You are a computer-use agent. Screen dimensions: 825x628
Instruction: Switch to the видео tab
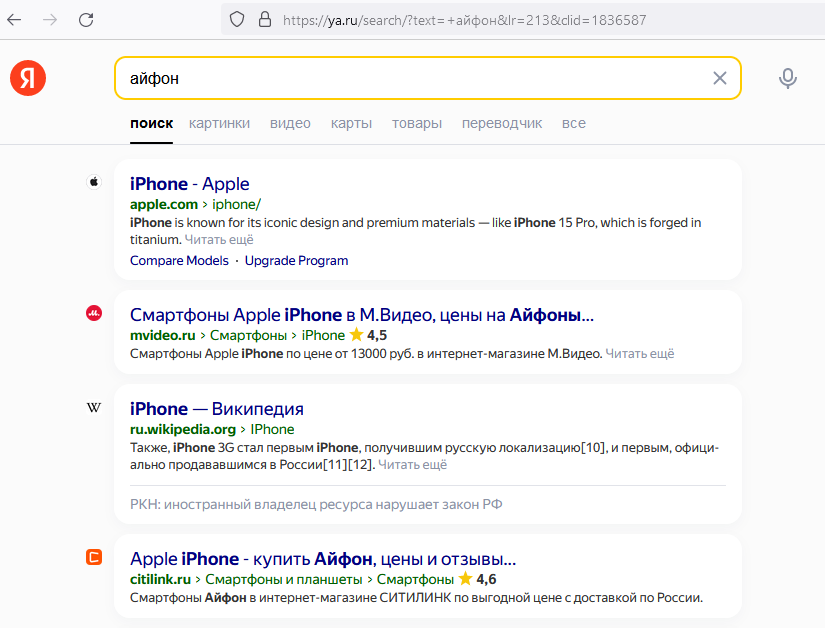[290, 123]
